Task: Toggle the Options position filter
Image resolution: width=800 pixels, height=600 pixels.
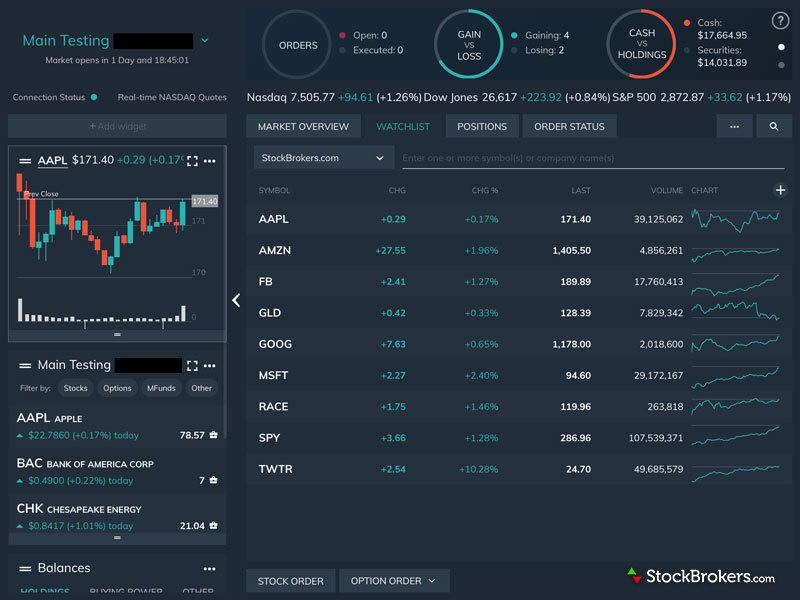Action: click(x=117, y=388)
